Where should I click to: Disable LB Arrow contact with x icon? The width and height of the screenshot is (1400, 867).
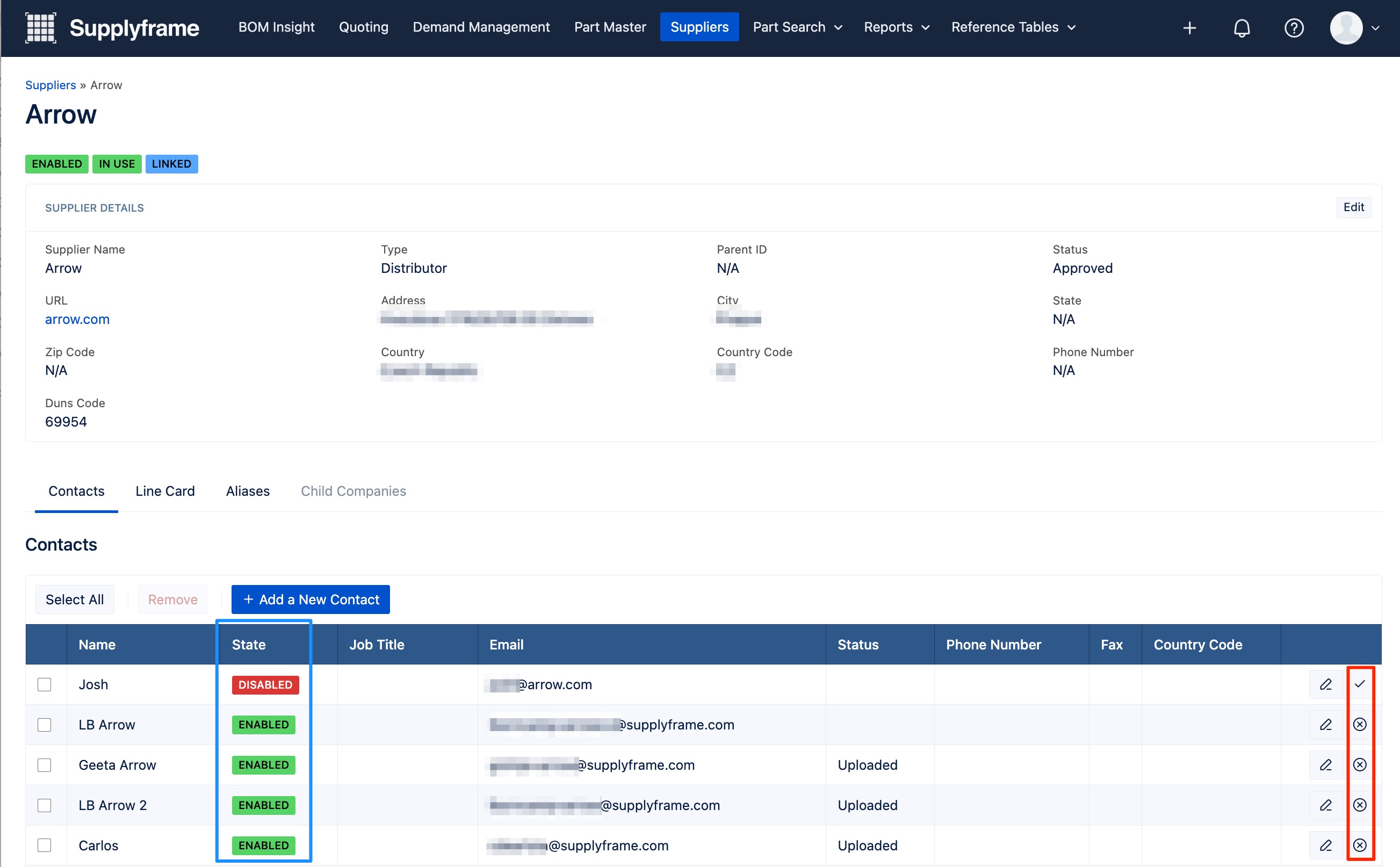pyautogui.click(x=1360, y=724)
